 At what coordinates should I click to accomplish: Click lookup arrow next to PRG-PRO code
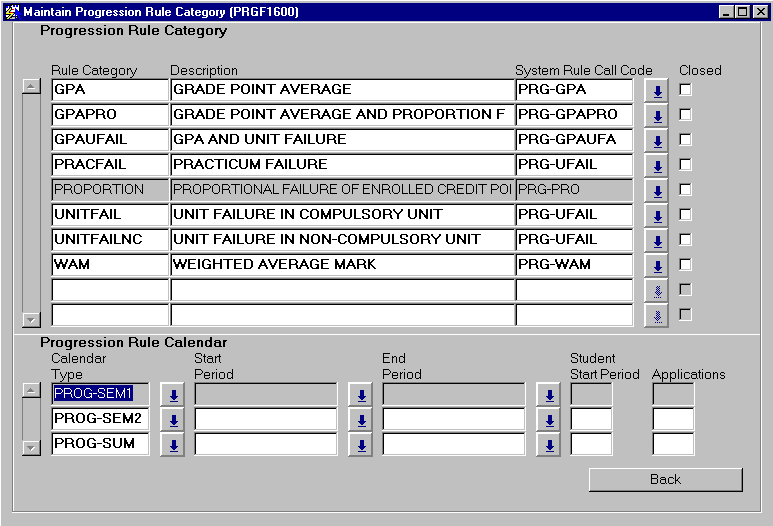pyautogui.click(x=657, y=191)
